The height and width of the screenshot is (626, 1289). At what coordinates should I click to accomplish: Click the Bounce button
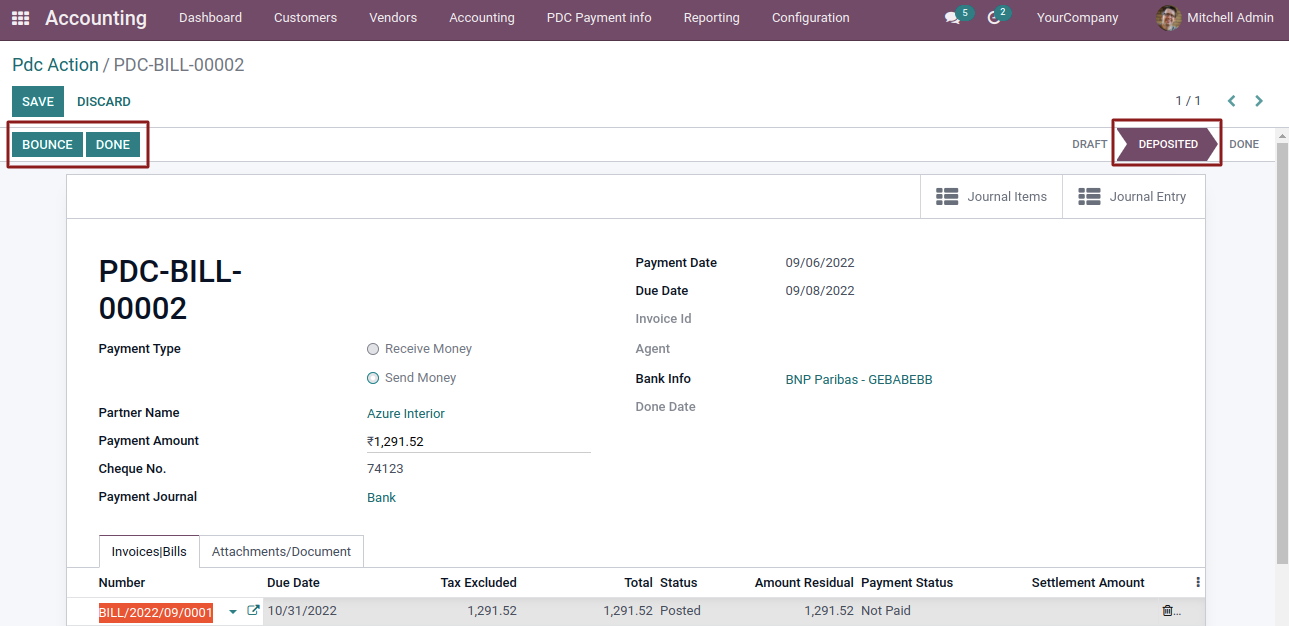[x=47, y=145]
